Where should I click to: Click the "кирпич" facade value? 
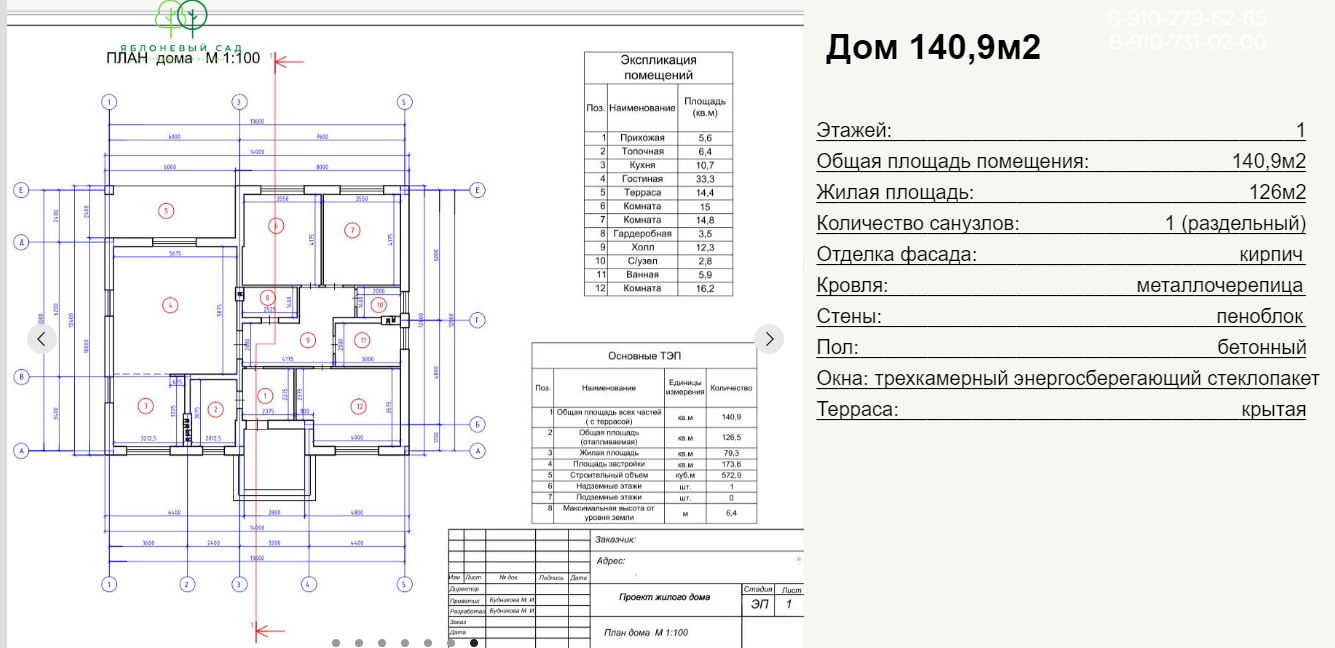[1272, 255]
